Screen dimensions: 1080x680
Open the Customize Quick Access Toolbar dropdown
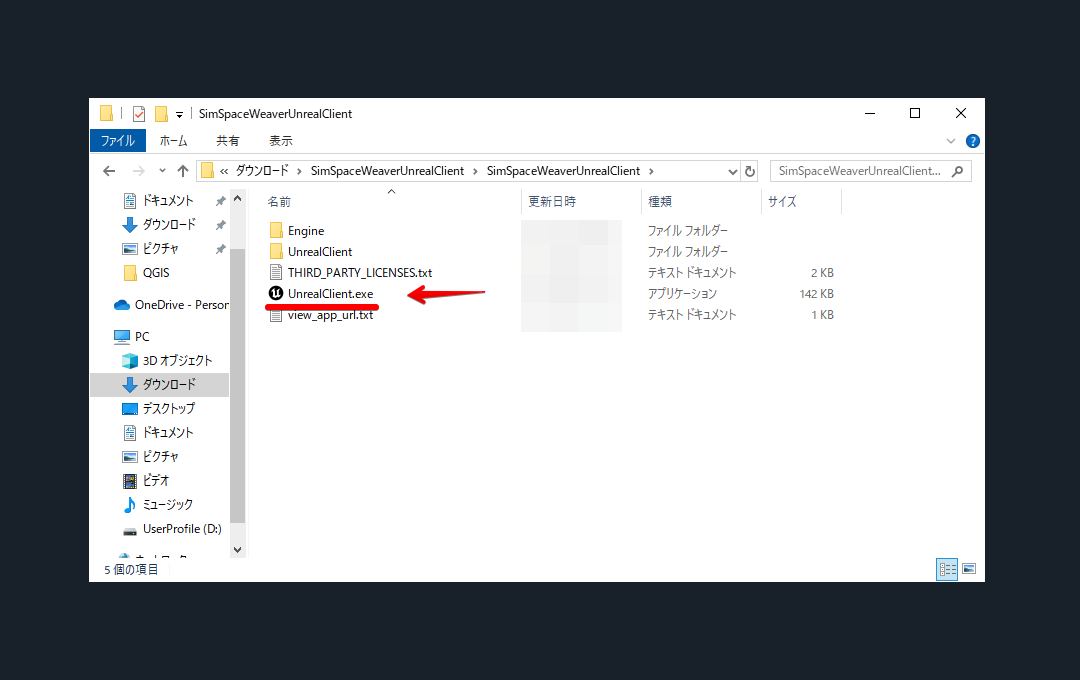point(179,114)
